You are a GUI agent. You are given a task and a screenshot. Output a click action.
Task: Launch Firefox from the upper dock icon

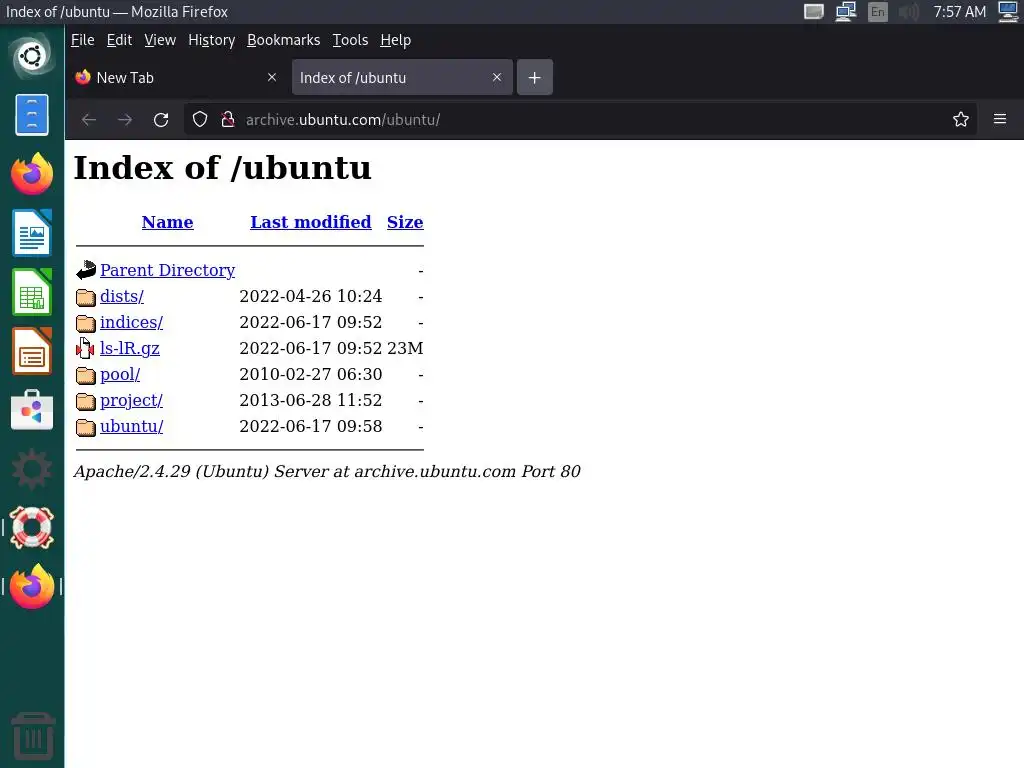31,174
